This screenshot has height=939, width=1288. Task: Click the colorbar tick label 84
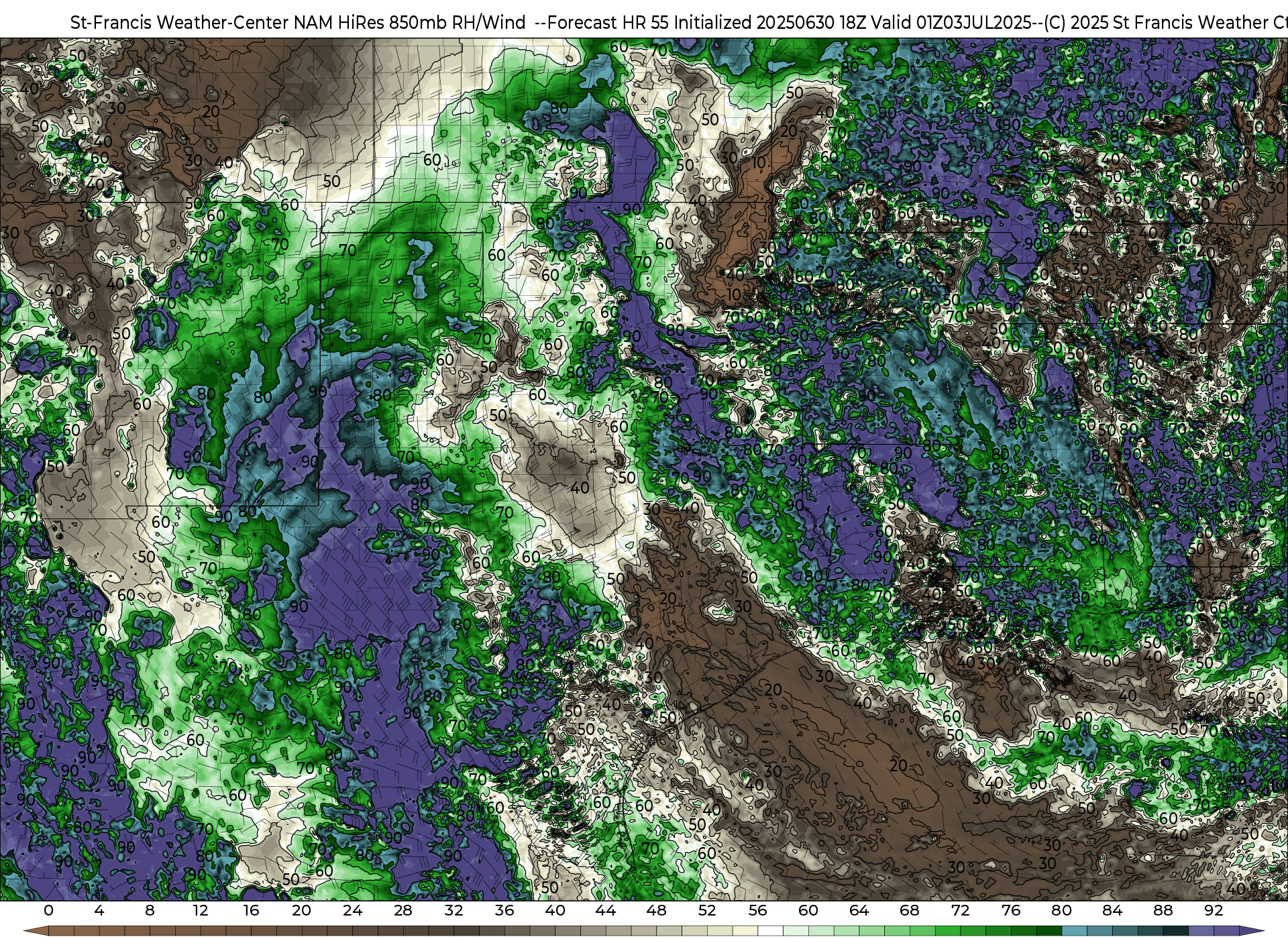click(x=1112, y=910)
